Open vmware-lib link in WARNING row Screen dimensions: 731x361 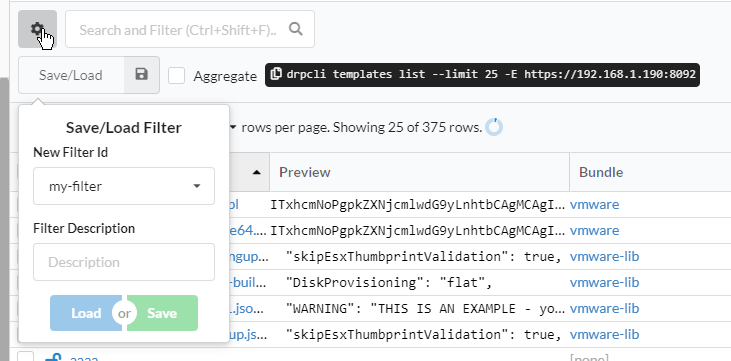604,308
